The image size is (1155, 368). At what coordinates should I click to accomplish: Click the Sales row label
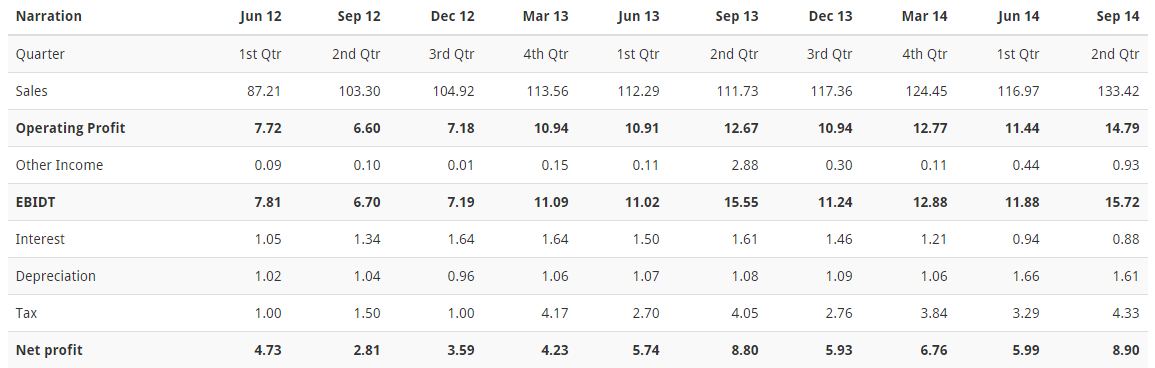pyautogui.click(x=32, y=91)
